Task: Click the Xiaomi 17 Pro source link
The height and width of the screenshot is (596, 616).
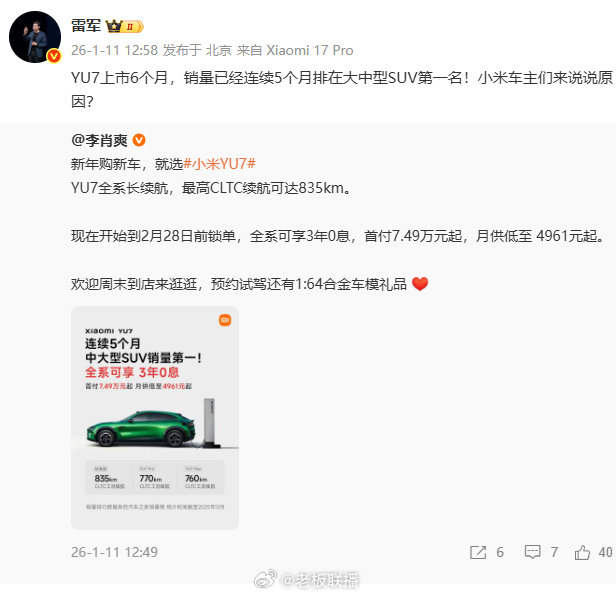Action: click(x=310, y=50)
